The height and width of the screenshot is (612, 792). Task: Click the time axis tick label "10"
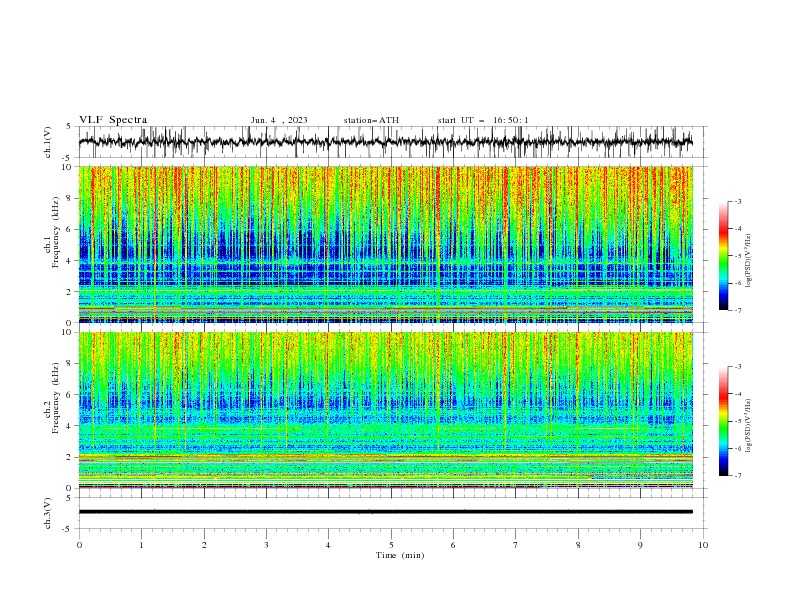703,545
